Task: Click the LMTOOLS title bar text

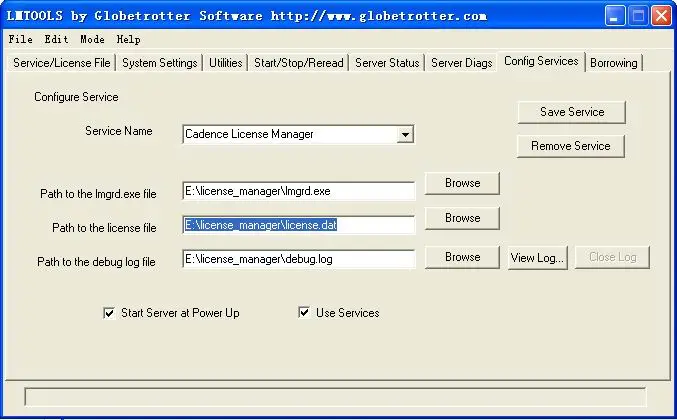Action: [247, 16]
